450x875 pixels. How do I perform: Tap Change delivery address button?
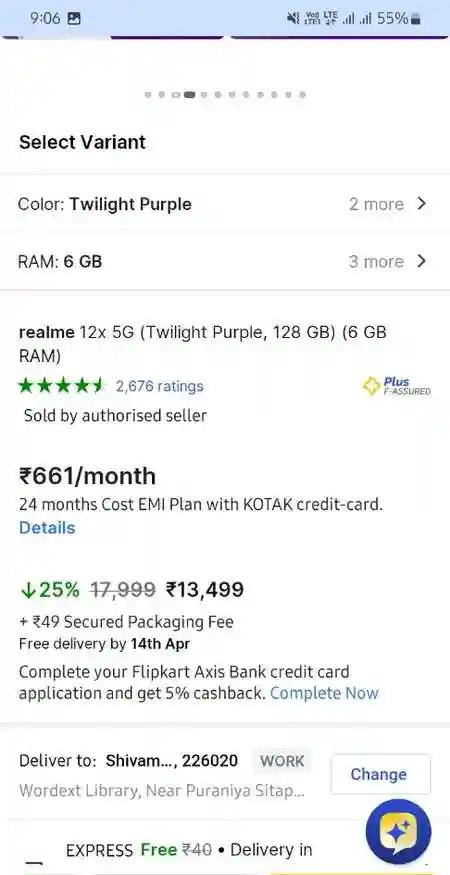pos(380,774)
